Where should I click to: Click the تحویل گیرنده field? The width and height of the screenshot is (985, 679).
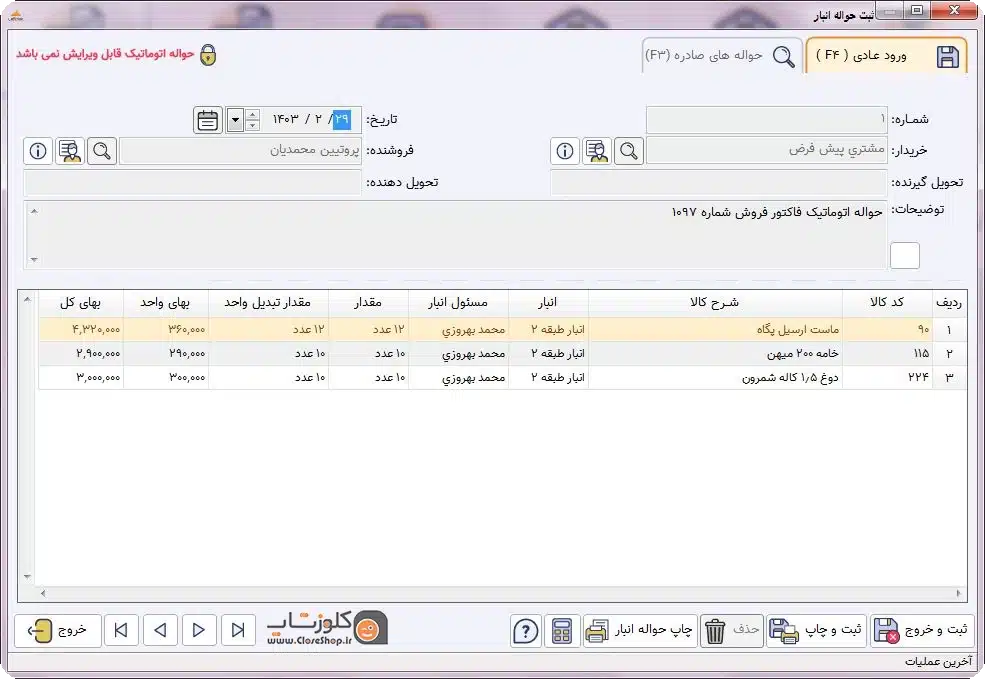719,183
